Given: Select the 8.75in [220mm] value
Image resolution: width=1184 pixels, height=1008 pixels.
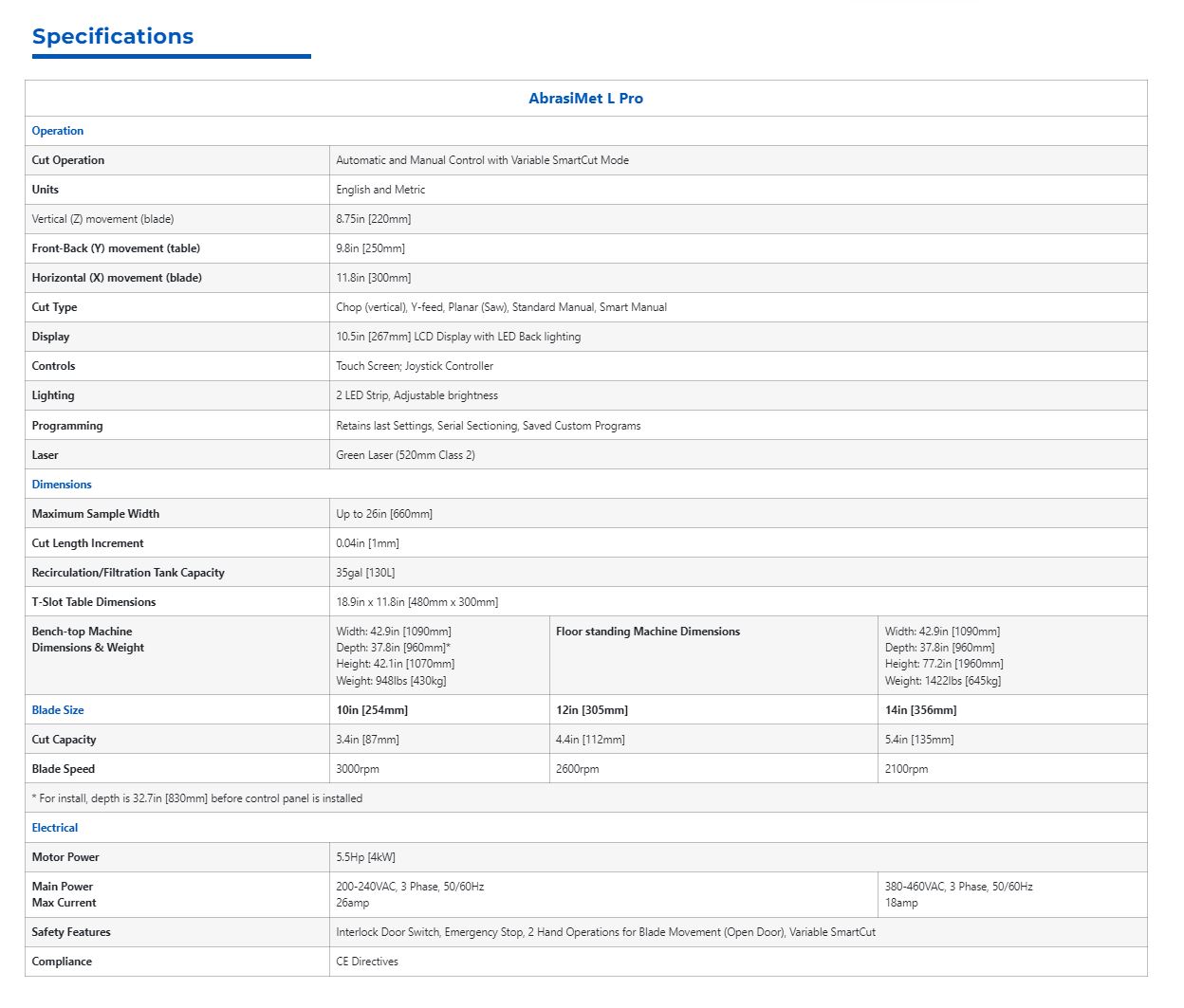Looking at the screenshot, I should pyautogui.click(x=374, y=219).
